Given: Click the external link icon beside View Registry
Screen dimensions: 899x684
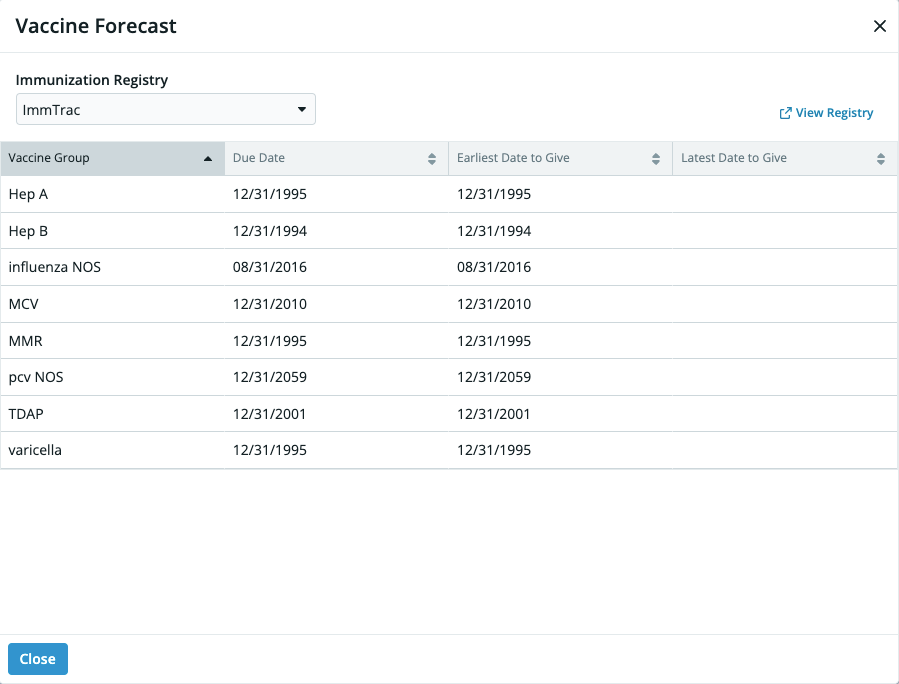Looking at the screenshot, I should 785,113.
